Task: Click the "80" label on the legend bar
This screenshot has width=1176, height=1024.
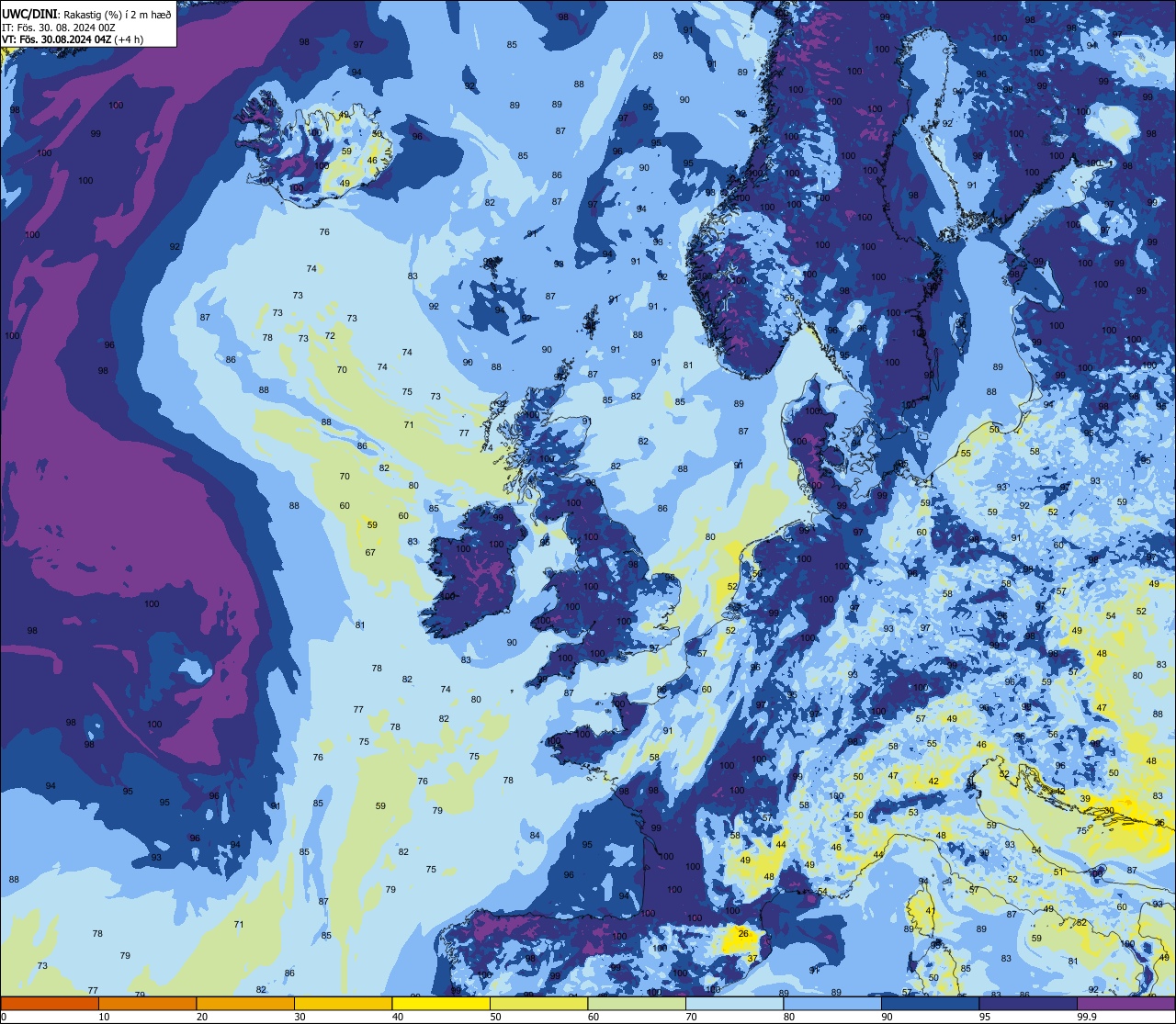Action: coord(788,1017)
